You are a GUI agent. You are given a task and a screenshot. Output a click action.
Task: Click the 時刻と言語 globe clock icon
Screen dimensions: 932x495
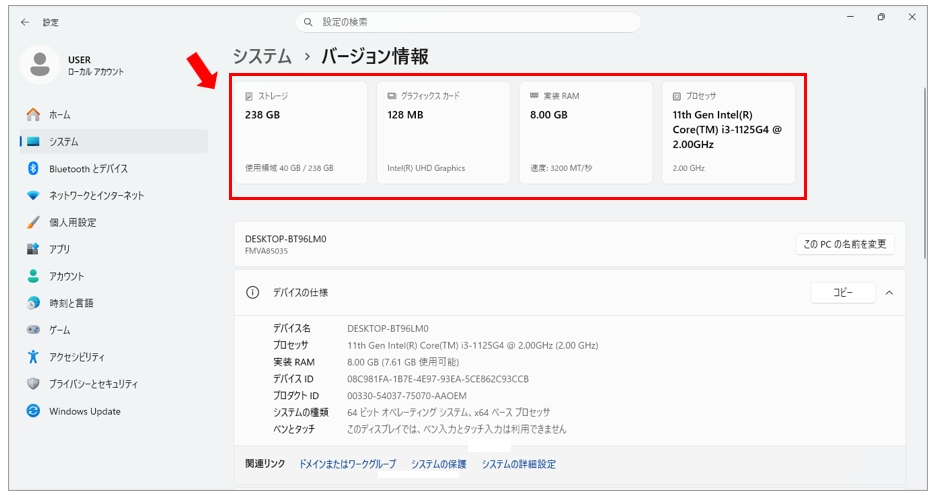coord(33,303)
